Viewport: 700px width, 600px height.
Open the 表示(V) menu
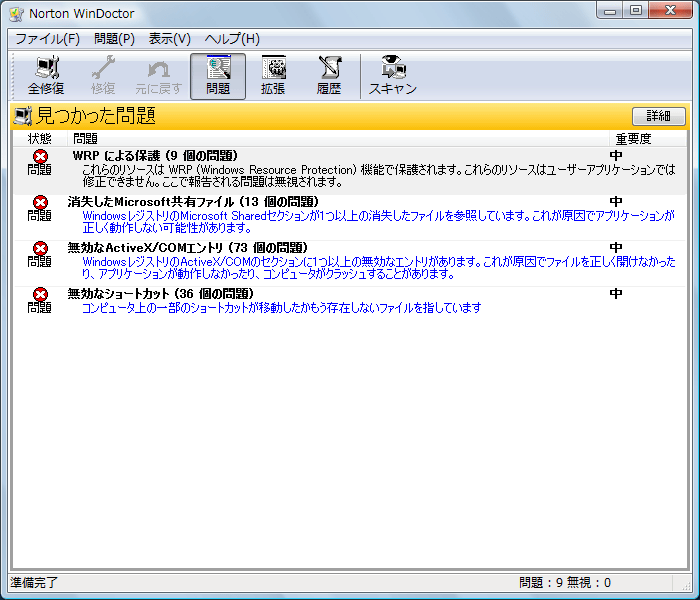170,39
